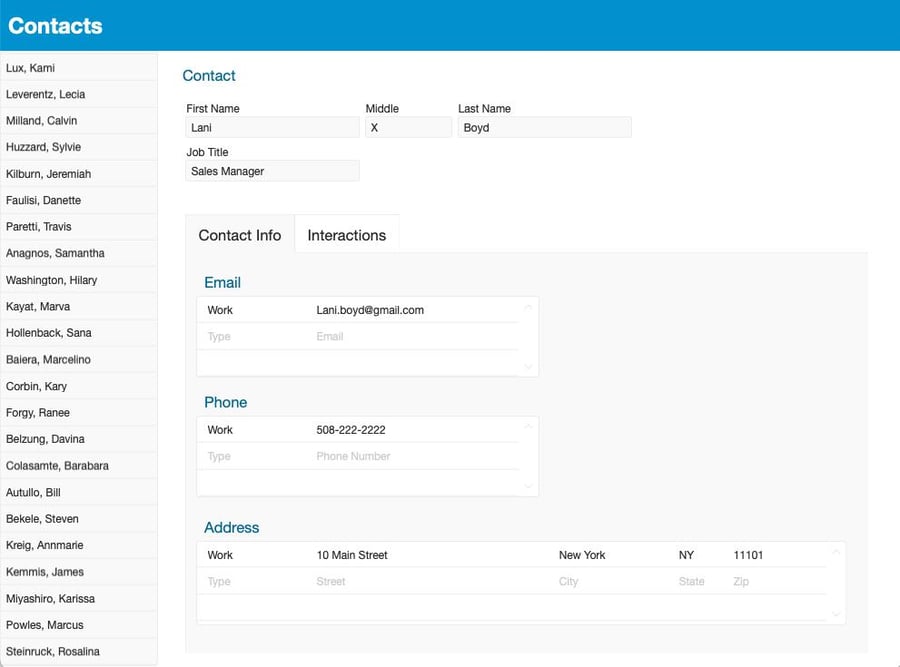This screenshot has width=900, height=667.
Task: Select Kilburn, Jeremiah in the sidebar
Action: coord(78,173)
